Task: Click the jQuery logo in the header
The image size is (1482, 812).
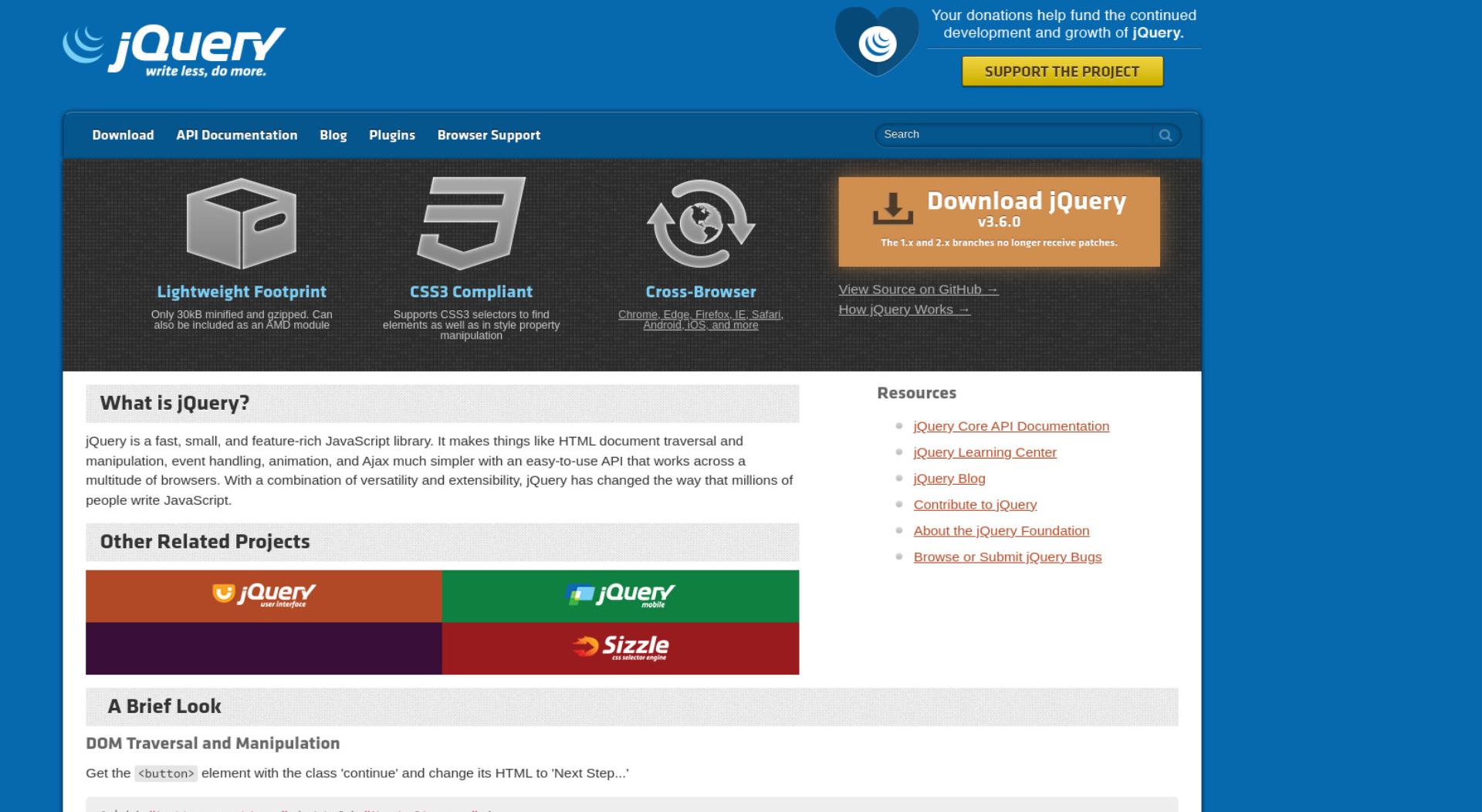Action: [x=174, y=52]
